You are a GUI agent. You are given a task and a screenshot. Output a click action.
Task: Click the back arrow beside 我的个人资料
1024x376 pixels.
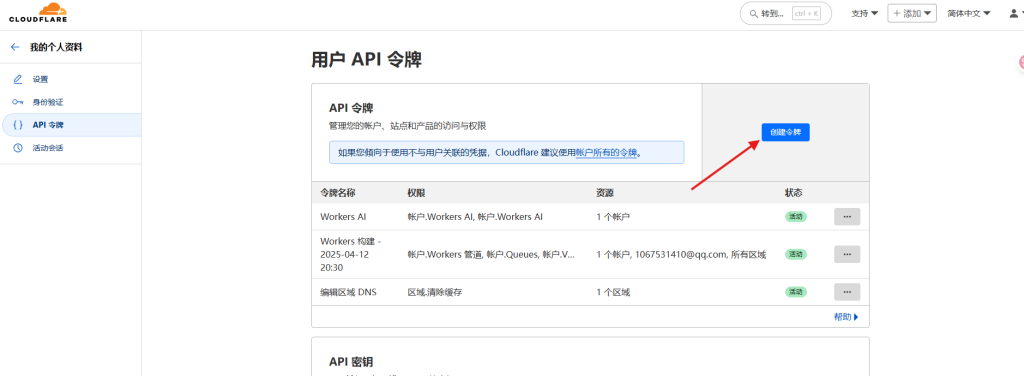(15, 47)
